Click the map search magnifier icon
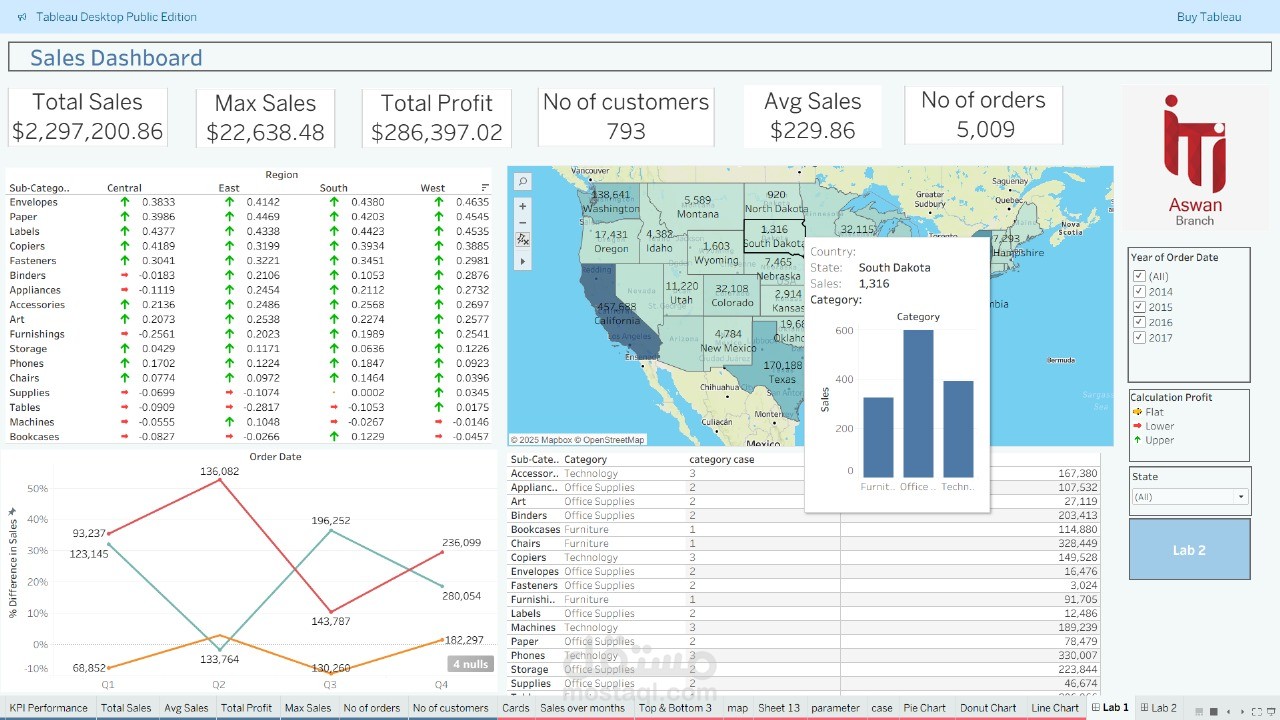The height and width of the screenshot is (720, 1280). pos(522,181)
